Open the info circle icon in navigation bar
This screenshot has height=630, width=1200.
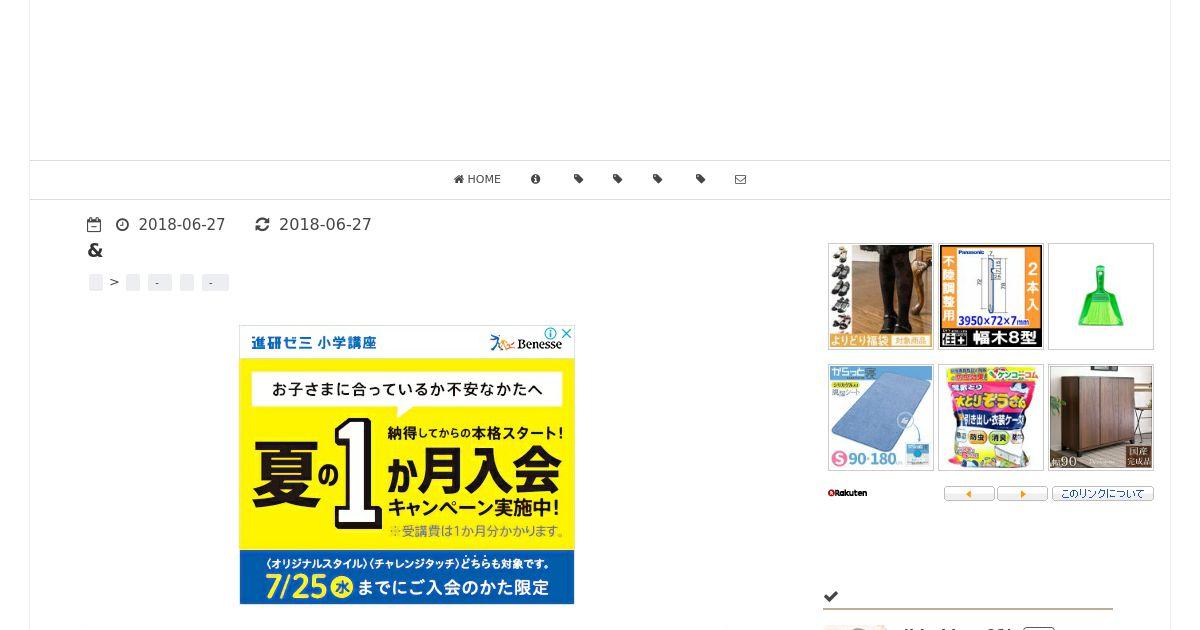(536, 180)
